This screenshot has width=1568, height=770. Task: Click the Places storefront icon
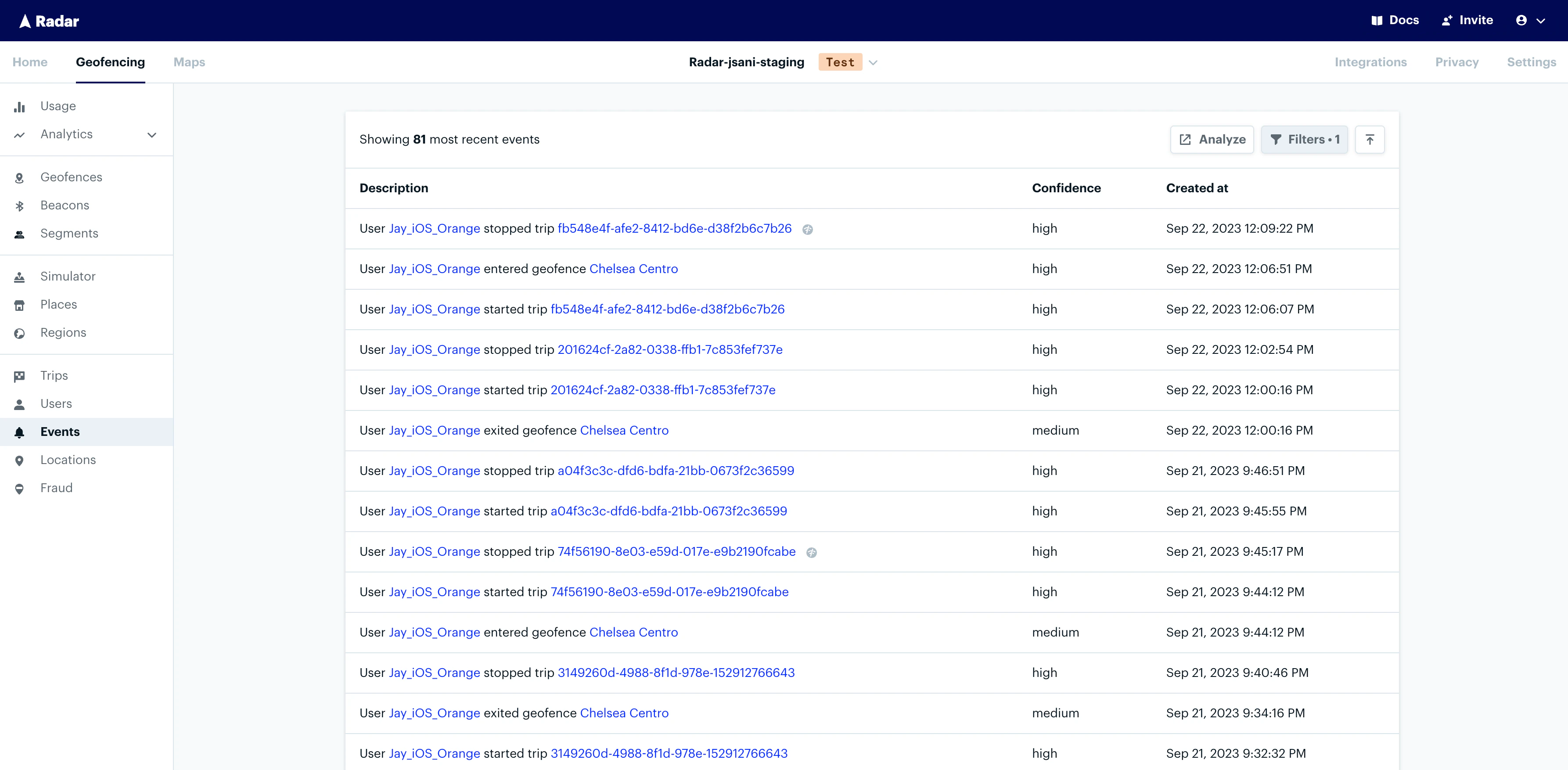(x=19, y=305)
